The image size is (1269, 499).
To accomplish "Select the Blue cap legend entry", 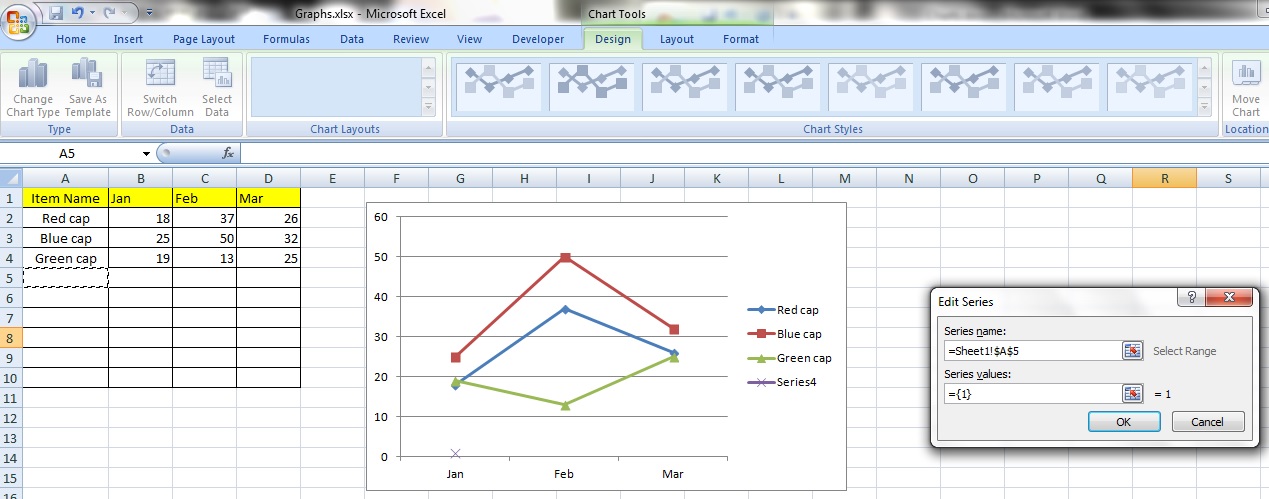I will [x=798, y=334].
